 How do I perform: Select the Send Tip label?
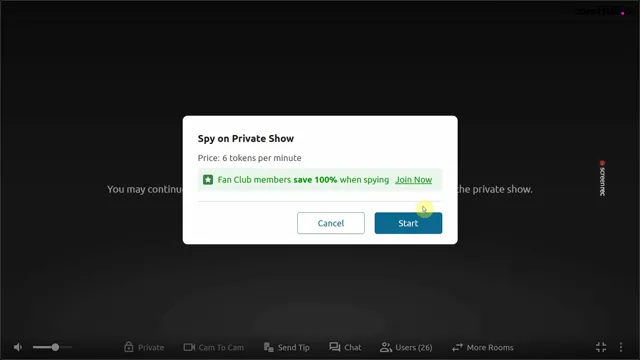point(293,347)
